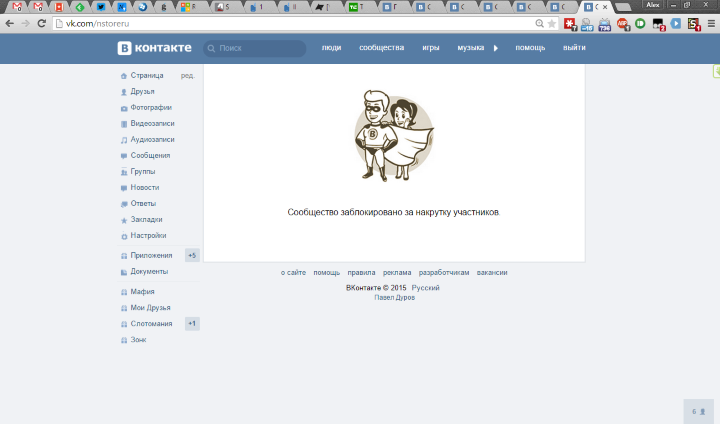Click the online friends counter at bottom right

[698, 412]
